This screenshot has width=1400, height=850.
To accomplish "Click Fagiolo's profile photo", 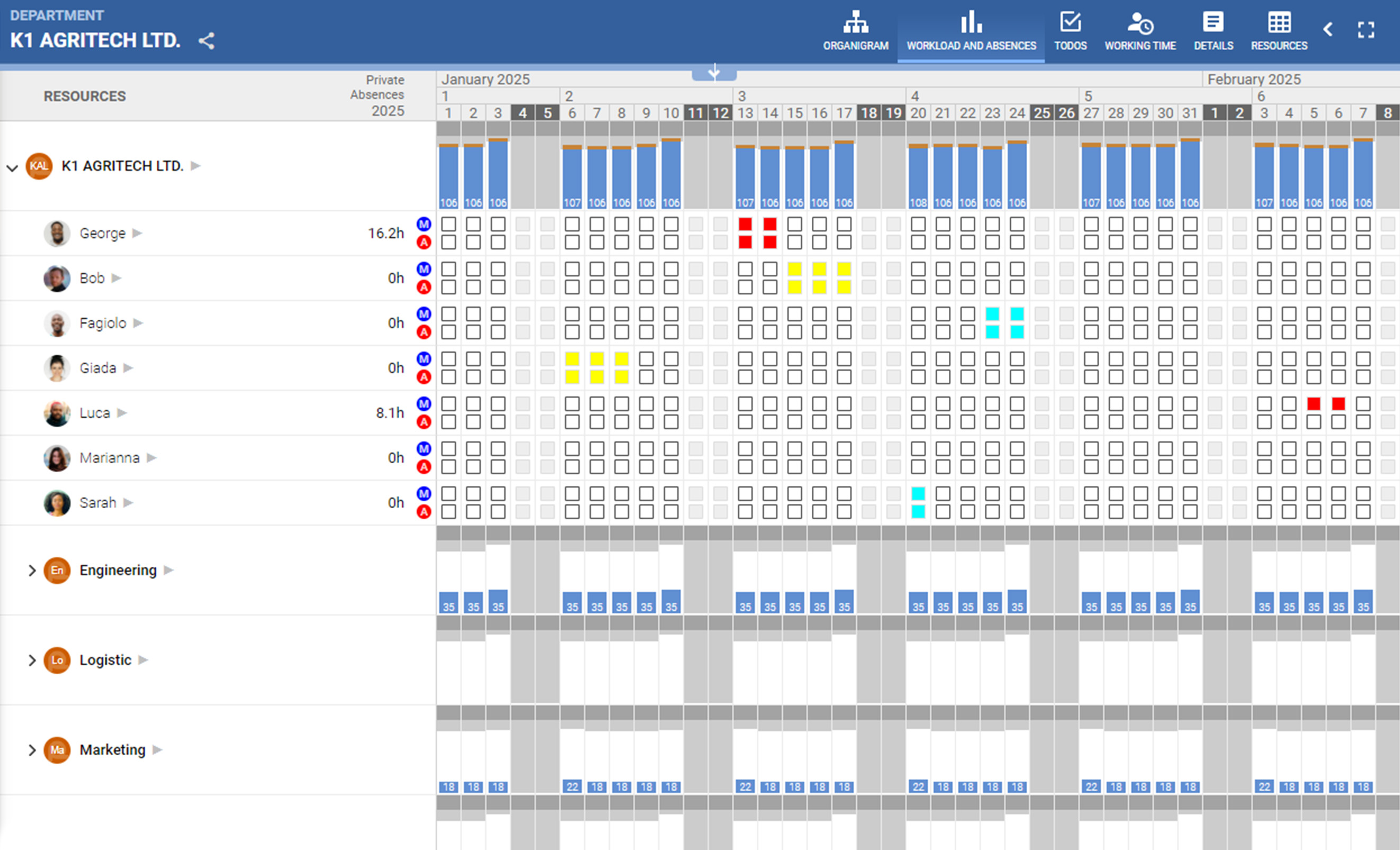I will (x=57, y=323).
